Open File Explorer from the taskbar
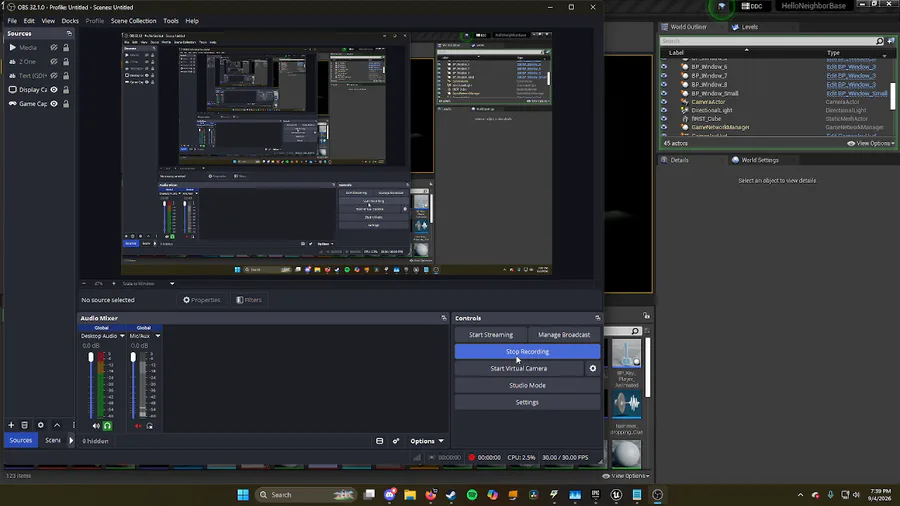This screenshot has height=506, width=900. pos(410,495)
